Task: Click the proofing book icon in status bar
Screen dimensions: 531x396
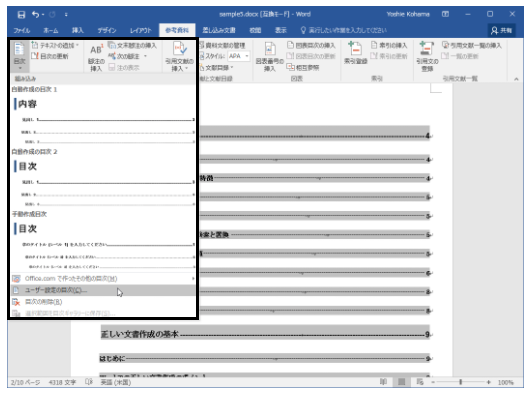Action: click(89, 382)
